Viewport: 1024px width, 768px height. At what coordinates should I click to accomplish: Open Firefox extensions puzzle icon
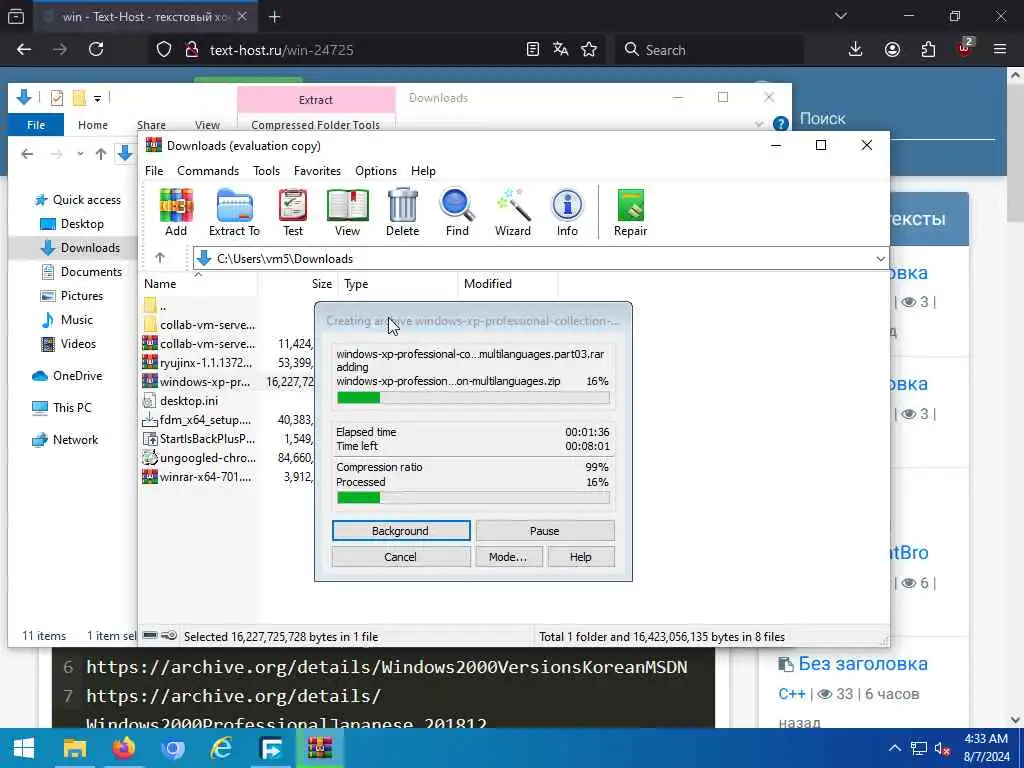click(928, 49)
